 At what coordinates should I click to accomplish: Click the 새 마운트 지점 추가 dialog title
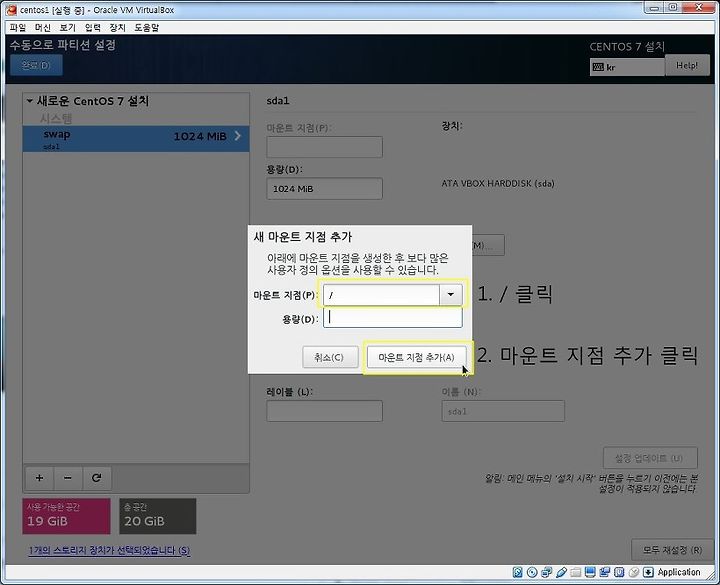tap(303, 237)
